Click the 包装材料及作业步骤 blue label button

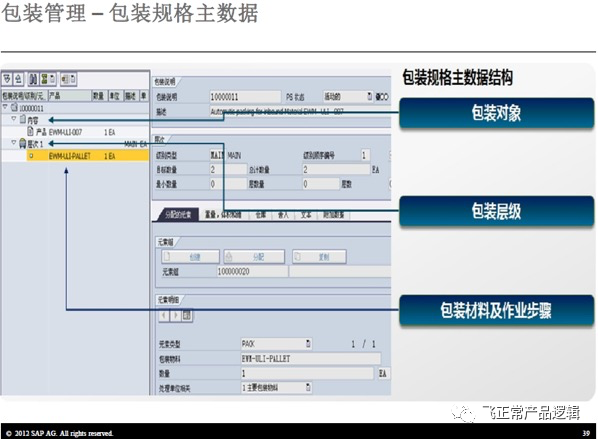497,310
